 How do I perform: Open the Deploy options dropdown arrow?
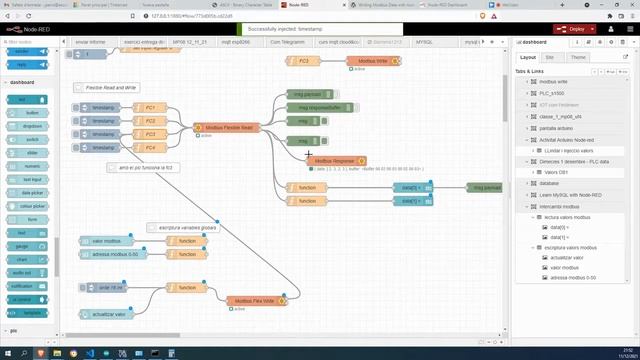point(592,29)
